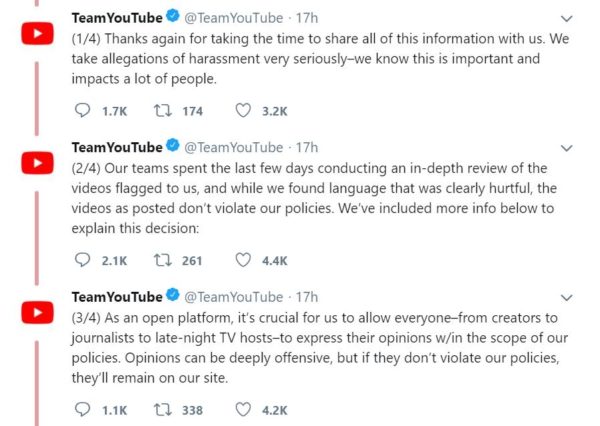600x426 pixels.
Task: Like the (1/4) tweet
Action: click(x=242, y=111)
